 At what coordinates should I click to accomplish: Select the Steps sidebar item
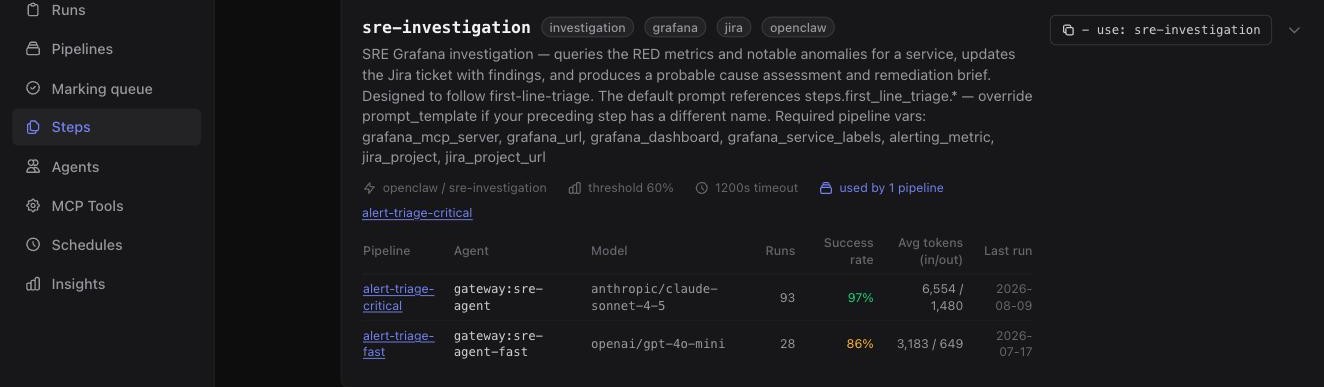click(106, 127)
